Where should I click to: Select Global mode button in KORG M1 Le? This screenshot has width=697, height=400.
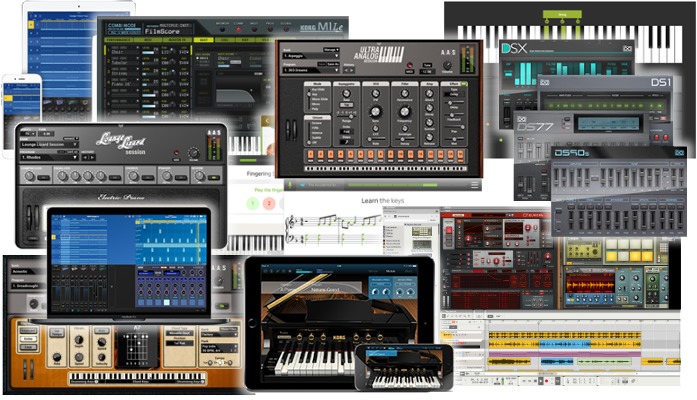pyautogui.click(x=286, y=30)
